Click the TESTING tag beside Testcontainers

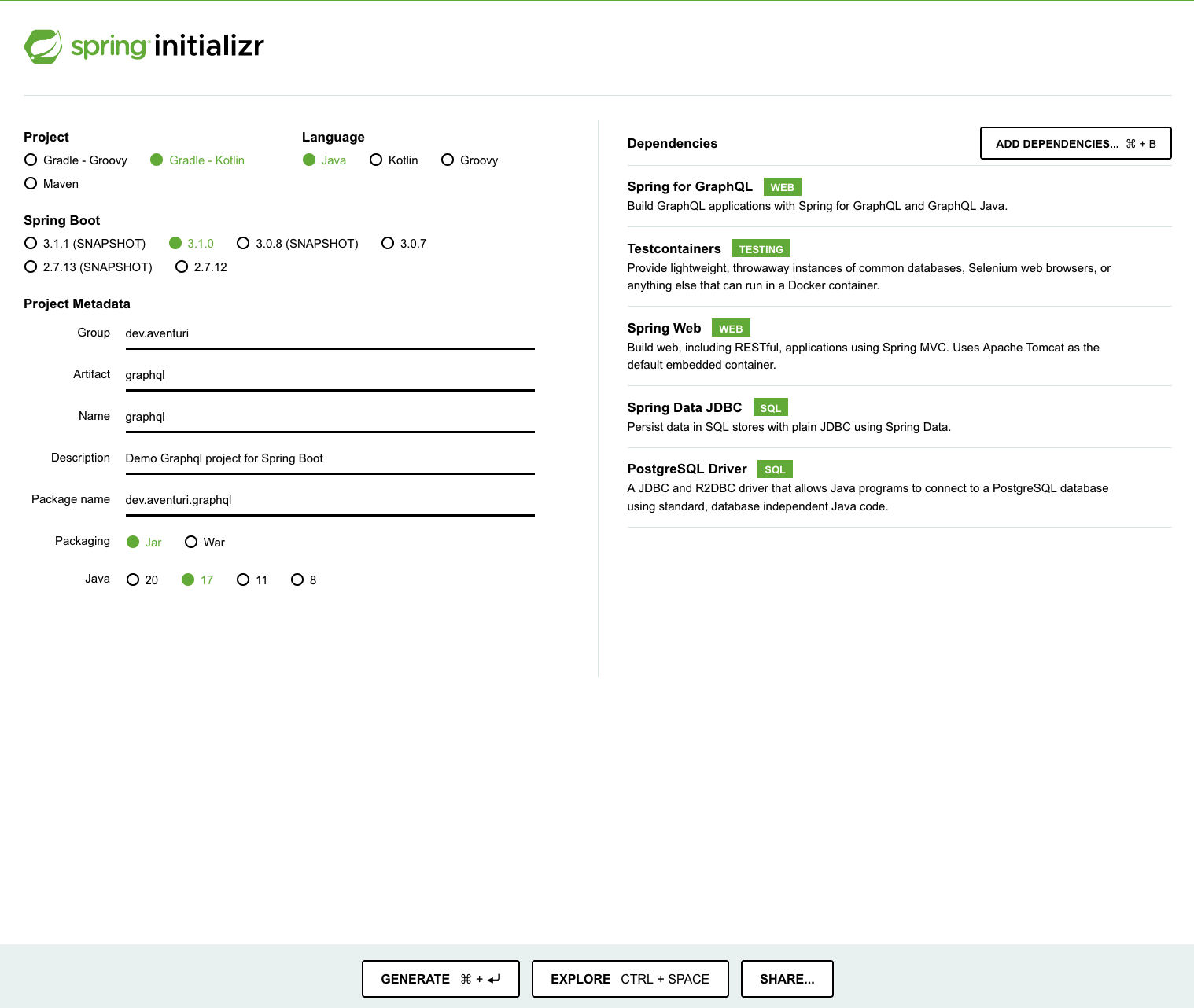click(761, 249)
